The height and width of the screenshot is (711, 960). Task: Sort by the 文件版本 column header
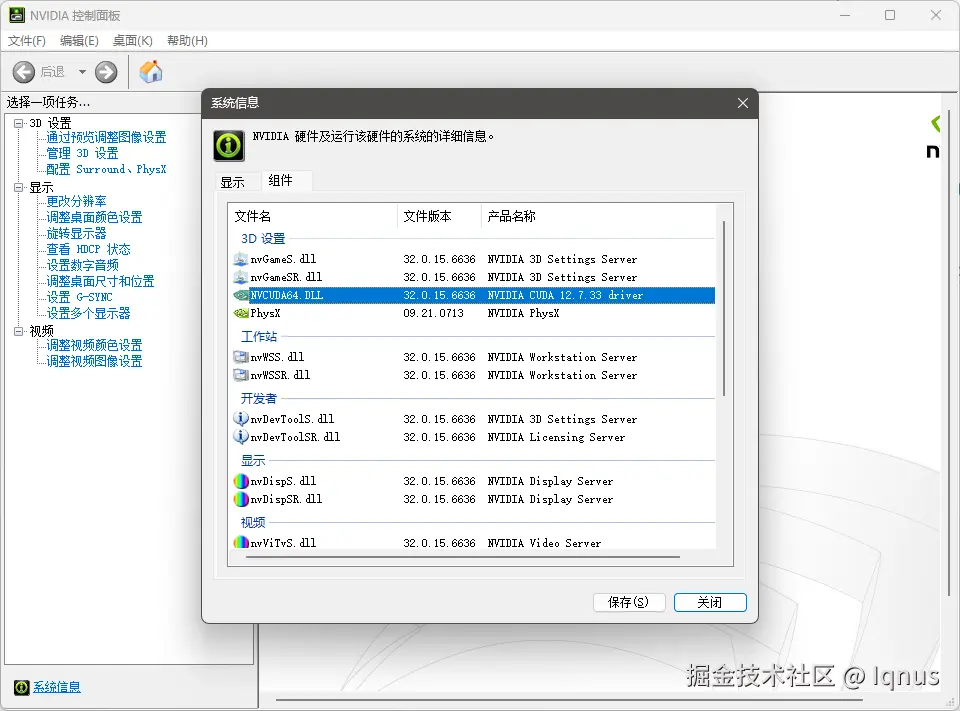click(440, 216)
